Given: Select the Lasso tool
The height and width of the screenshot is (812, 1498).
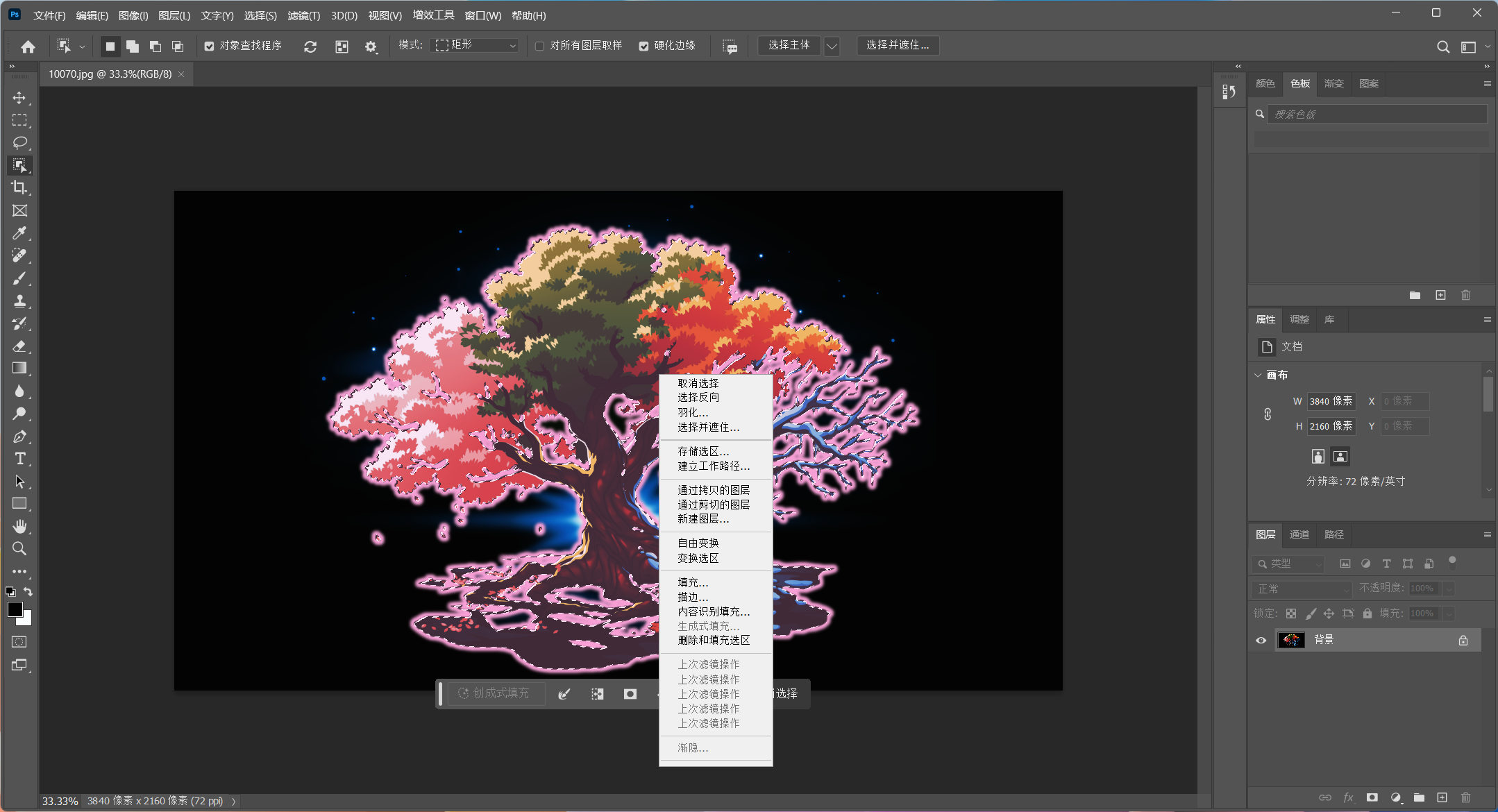Looking at the screenshot, I should 19,143.
